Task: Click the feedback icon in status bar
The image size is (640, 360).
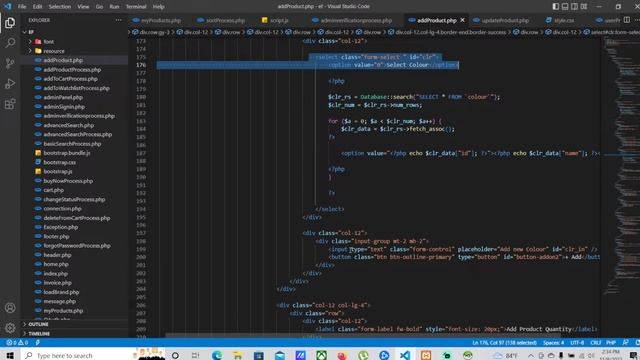Action: click(625, 342)
